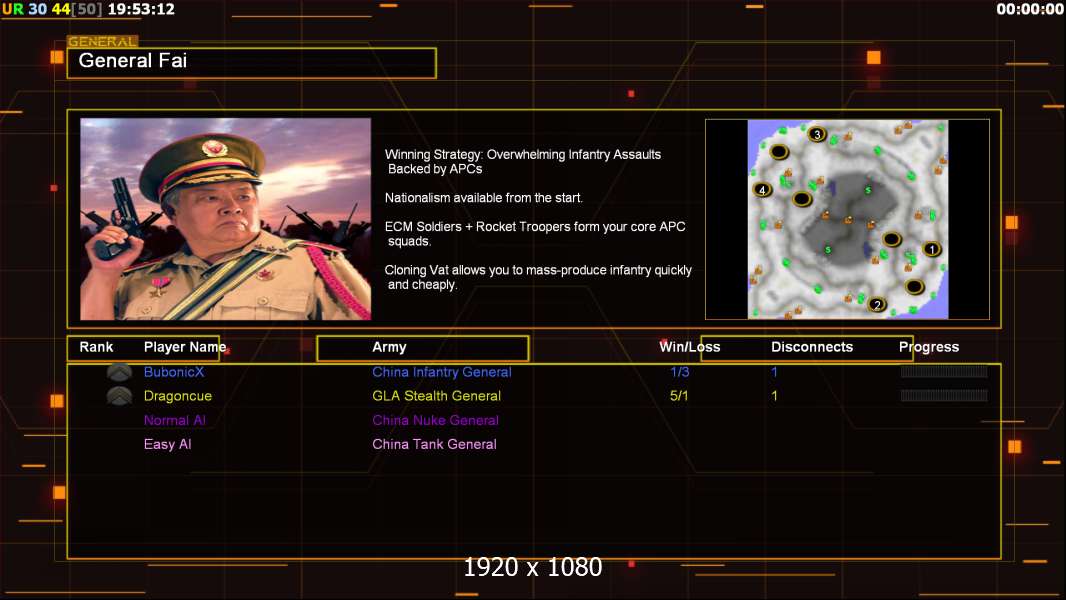Click the Cloning Vat description line
The height and width of the screenshot is (600, 1066).
pyautogui.click(x=538, y=277)
